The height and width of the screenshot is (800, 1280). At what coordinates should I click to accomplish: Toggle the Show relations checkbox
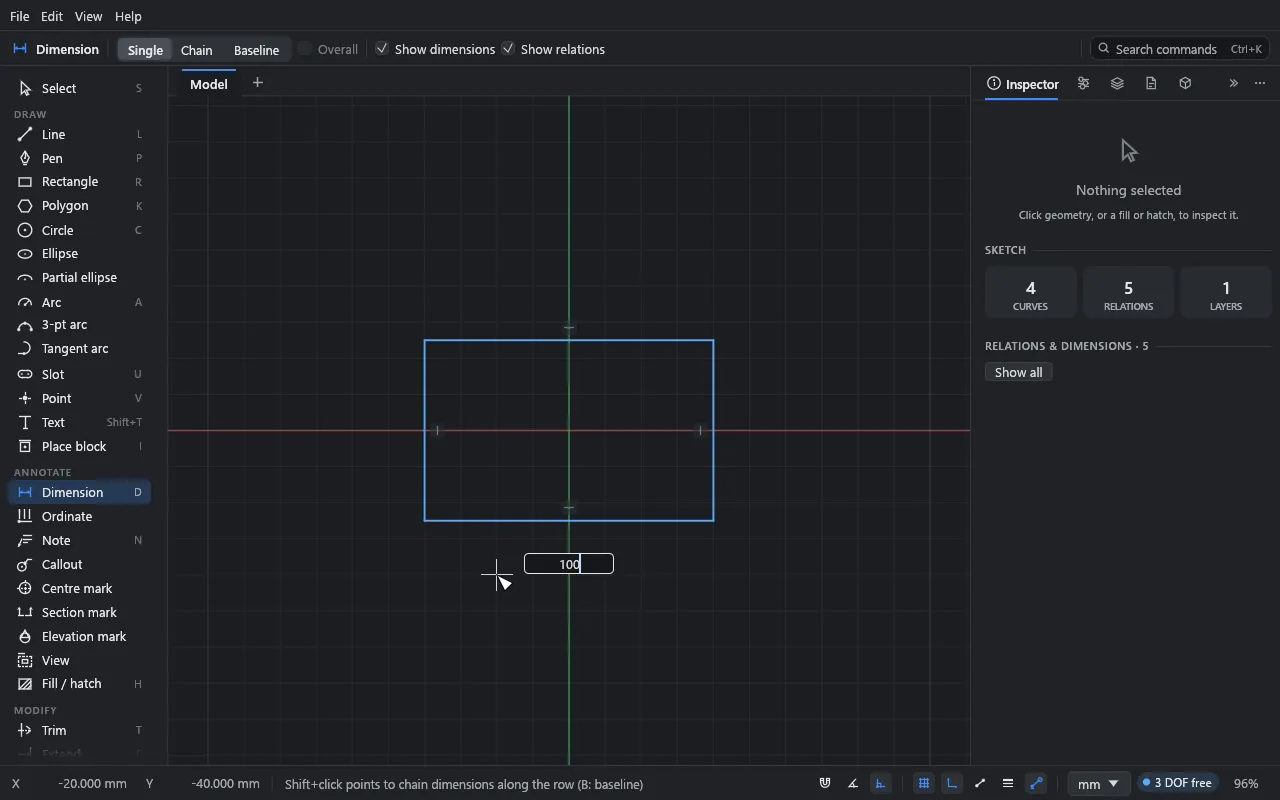tap(508, 49)
